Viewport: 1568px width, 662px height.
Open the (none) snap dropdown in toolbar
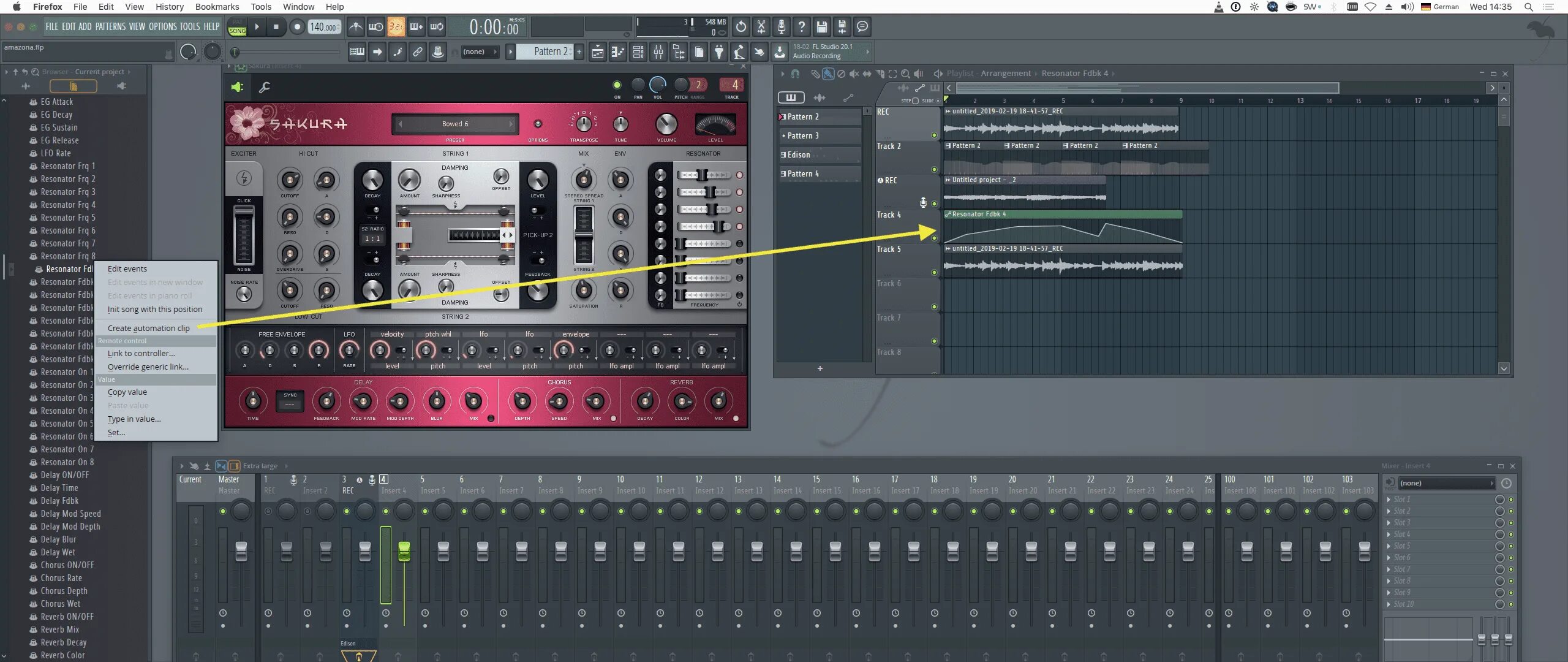point(479,52)
